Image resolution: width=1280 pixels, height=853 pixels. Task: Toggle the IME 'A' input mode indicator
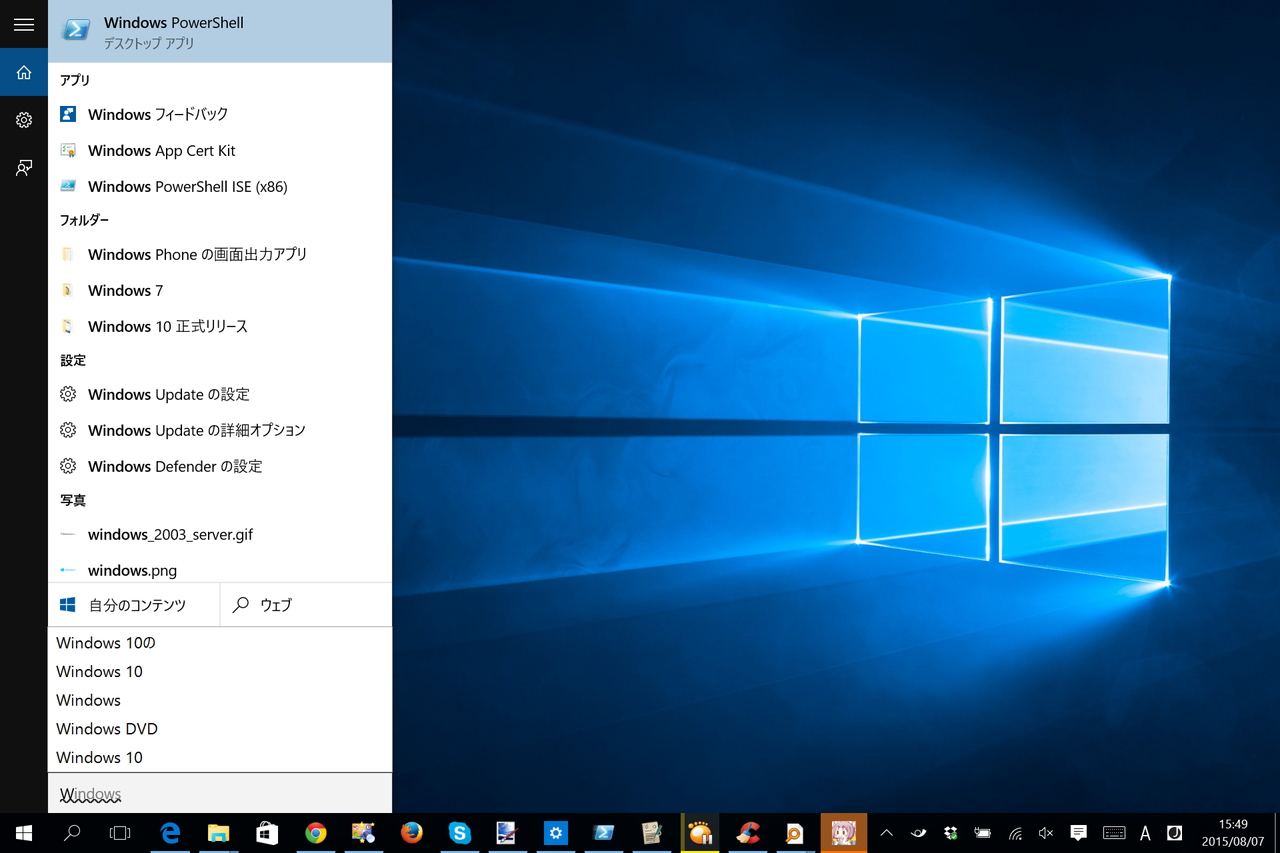coord(1141,832)
